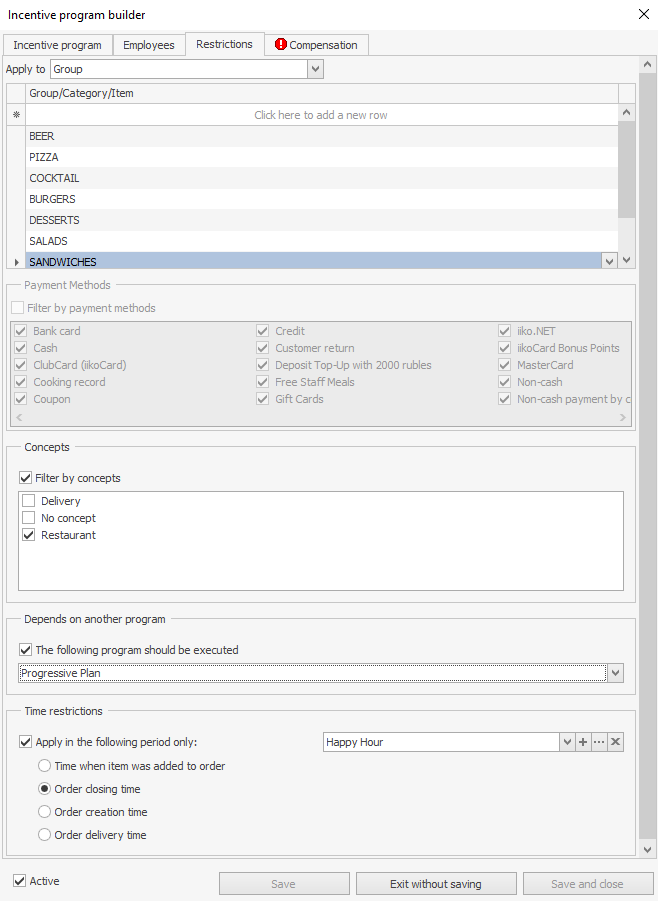Click here to add a new row
658x901 pixels.
point(321,115)
